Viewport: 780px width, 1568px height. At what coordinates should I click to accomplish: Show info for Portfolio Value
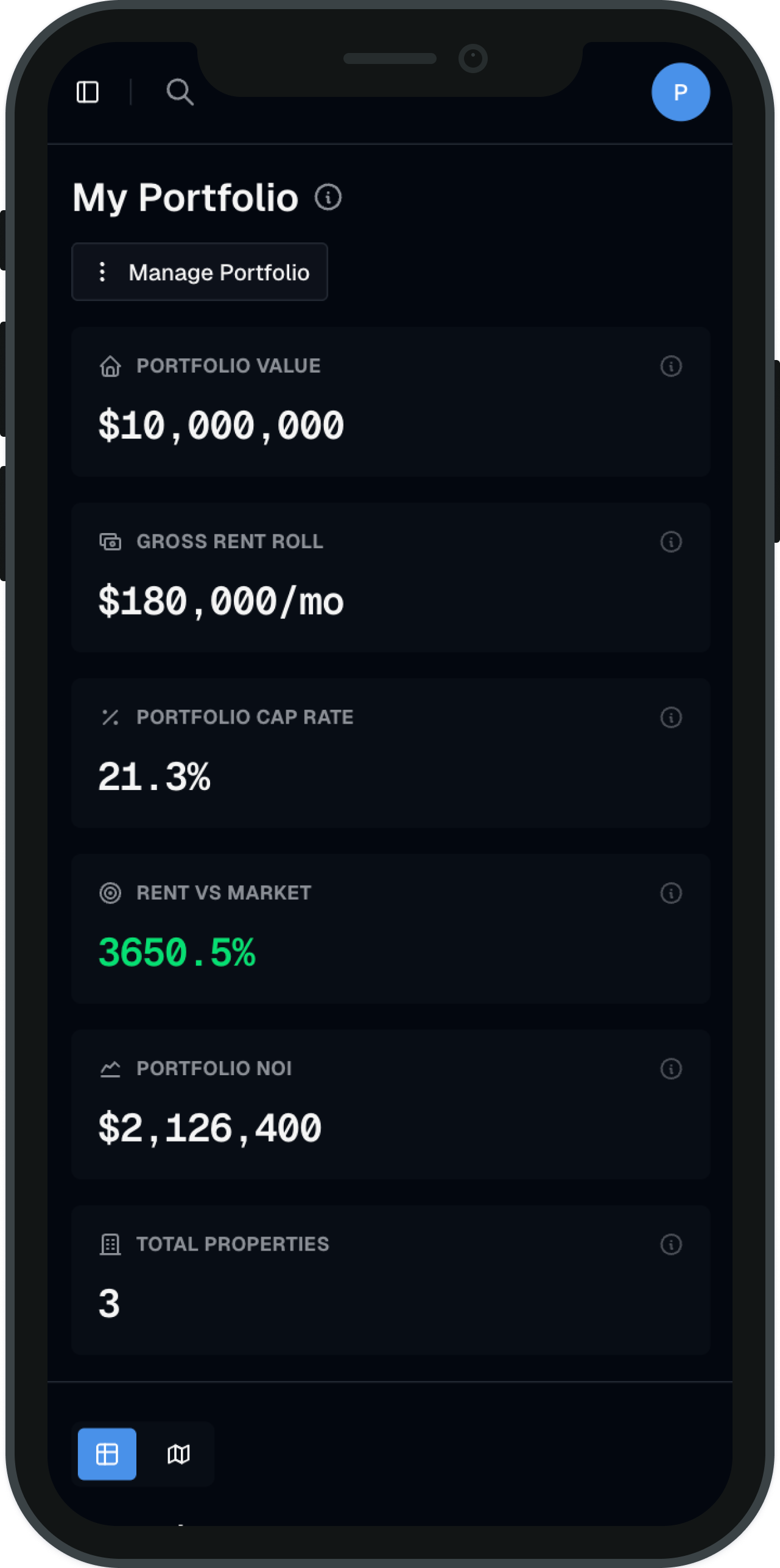point(670,366)
